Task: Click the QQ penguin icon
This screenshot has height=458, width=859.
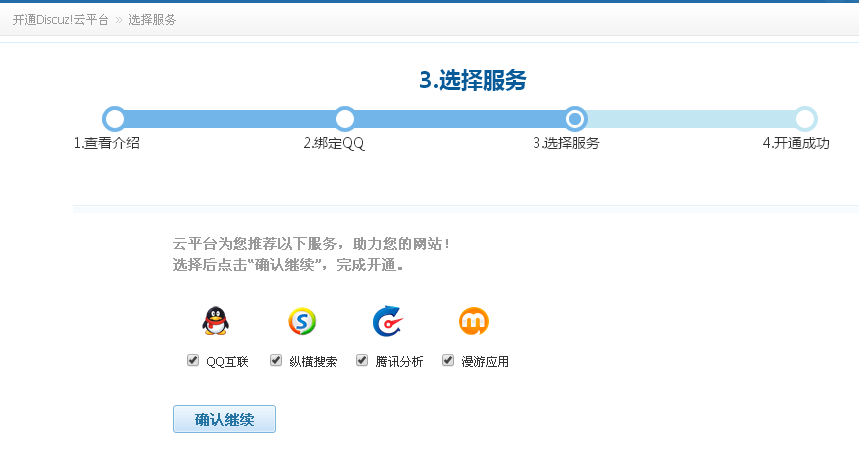Action: tap(215, 321)
